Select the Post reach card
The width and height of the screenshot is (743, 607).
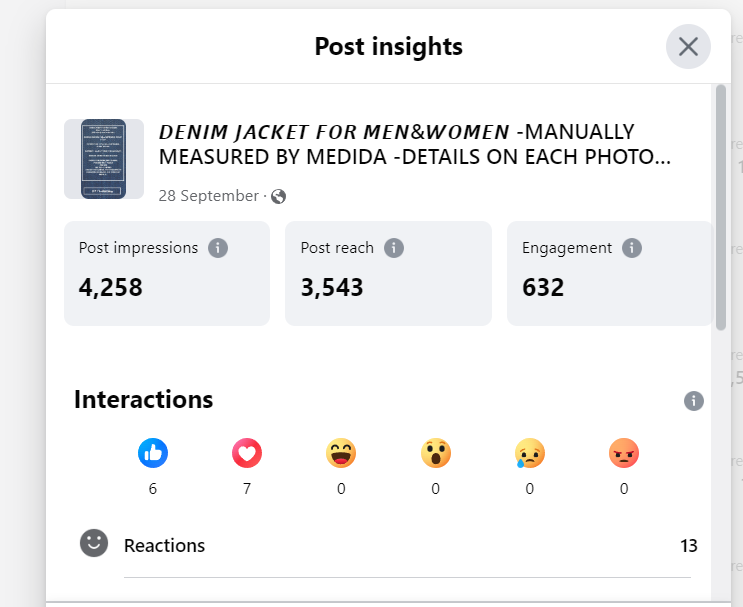tap(388, 273)
